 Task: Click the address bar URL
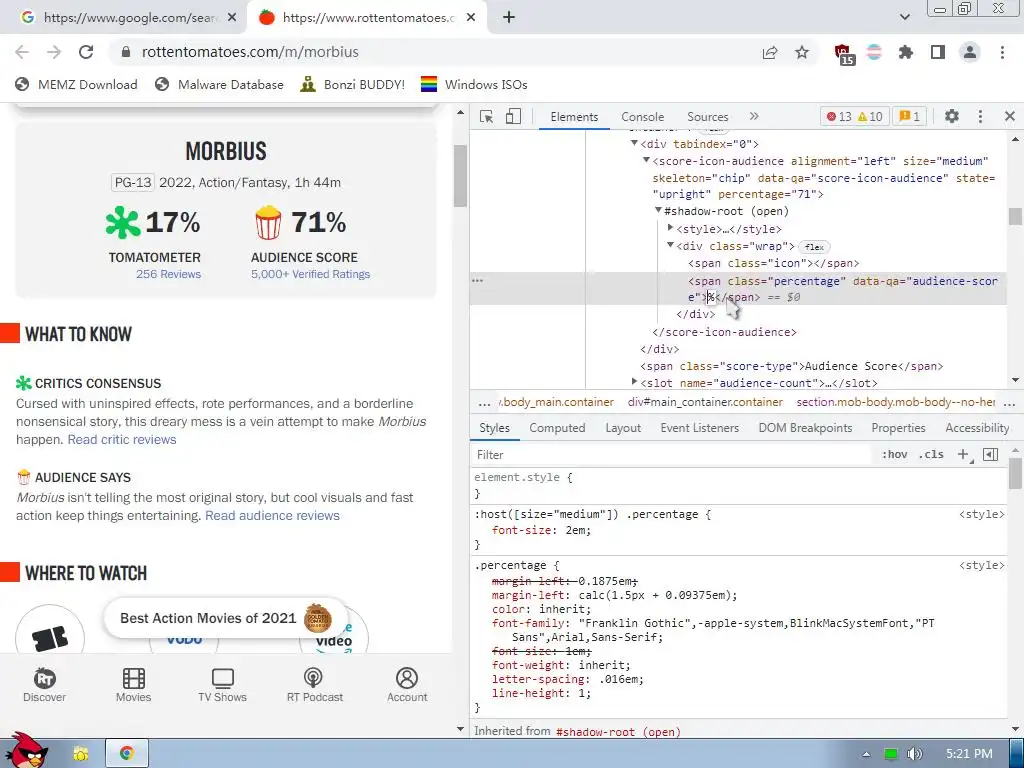coord(250,52)
